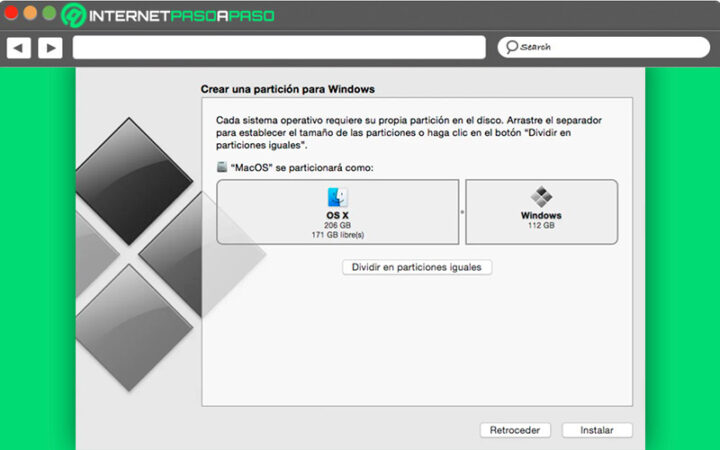Click the "171 GB libre(s)" text

(x=338, y=235)
